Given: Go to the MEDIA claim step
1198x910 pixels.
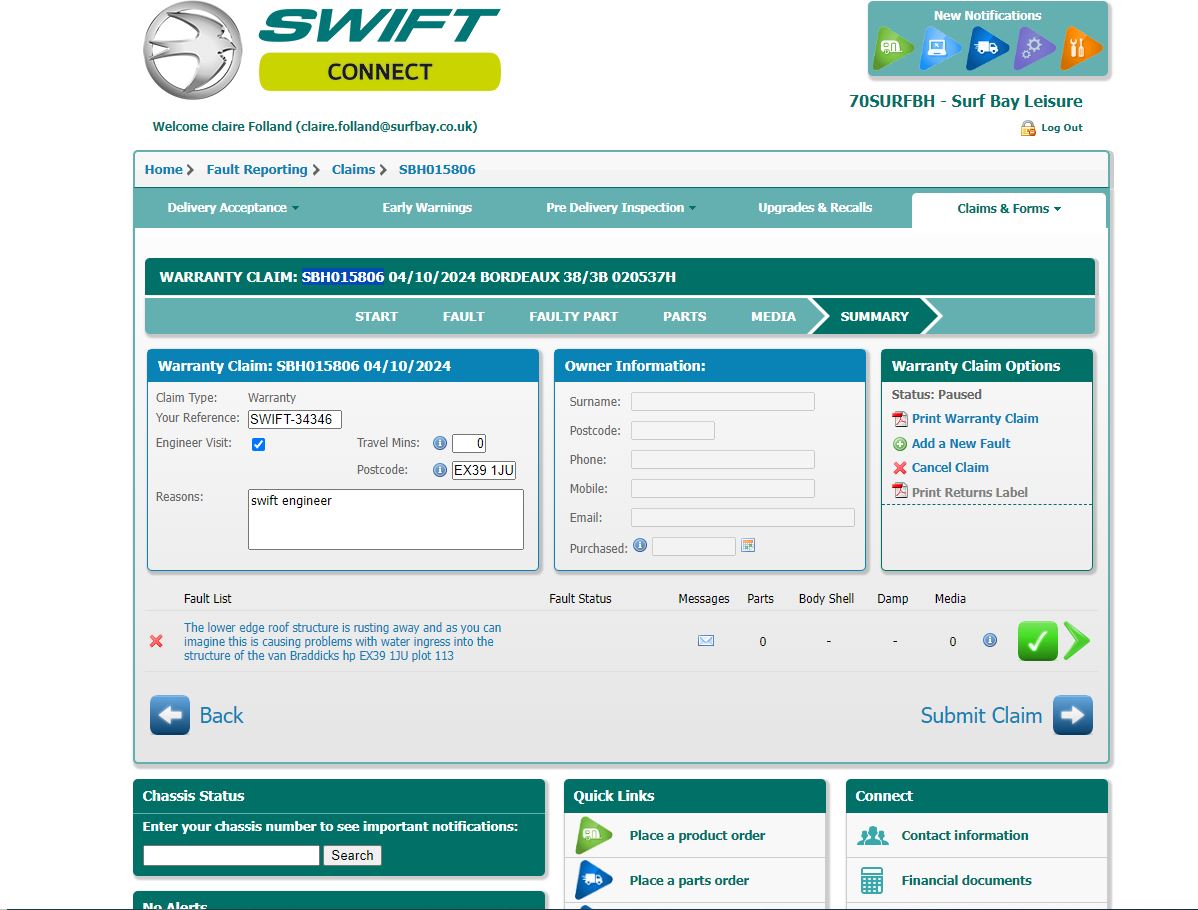Looking at the screenshot, I should (773, 316).
